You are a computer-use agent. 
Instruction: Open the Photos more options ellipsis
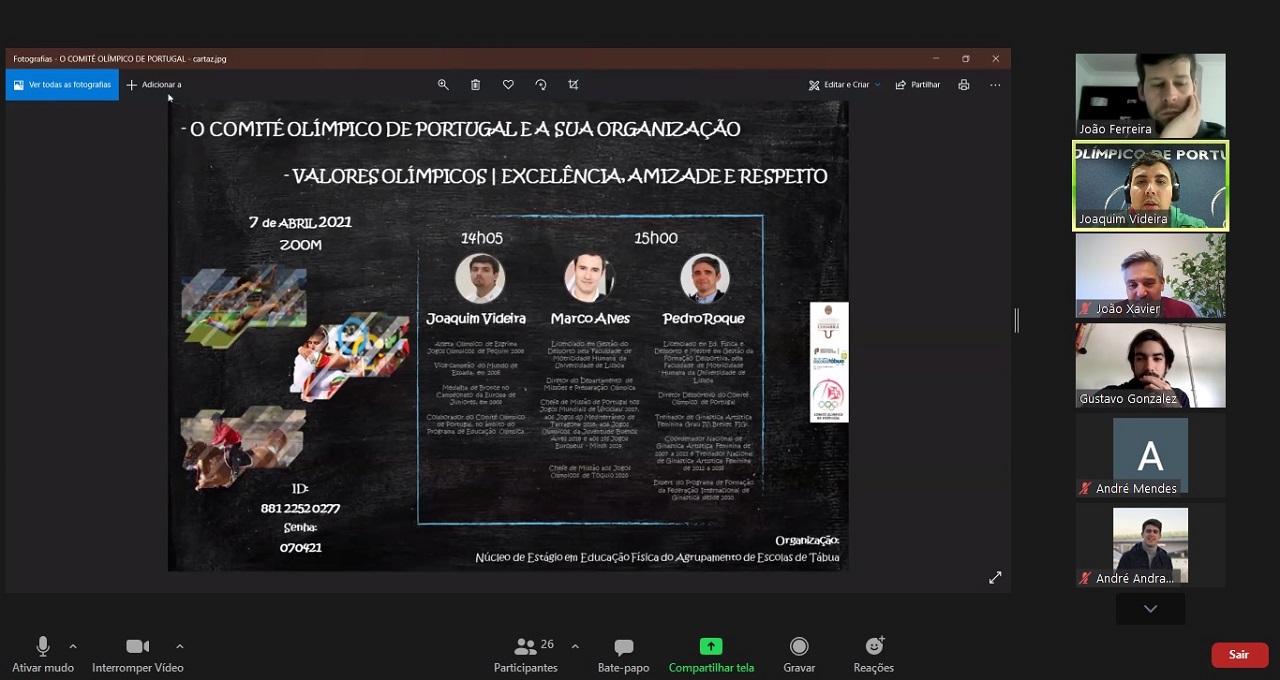pyautogui.click(x=995, y=85)
